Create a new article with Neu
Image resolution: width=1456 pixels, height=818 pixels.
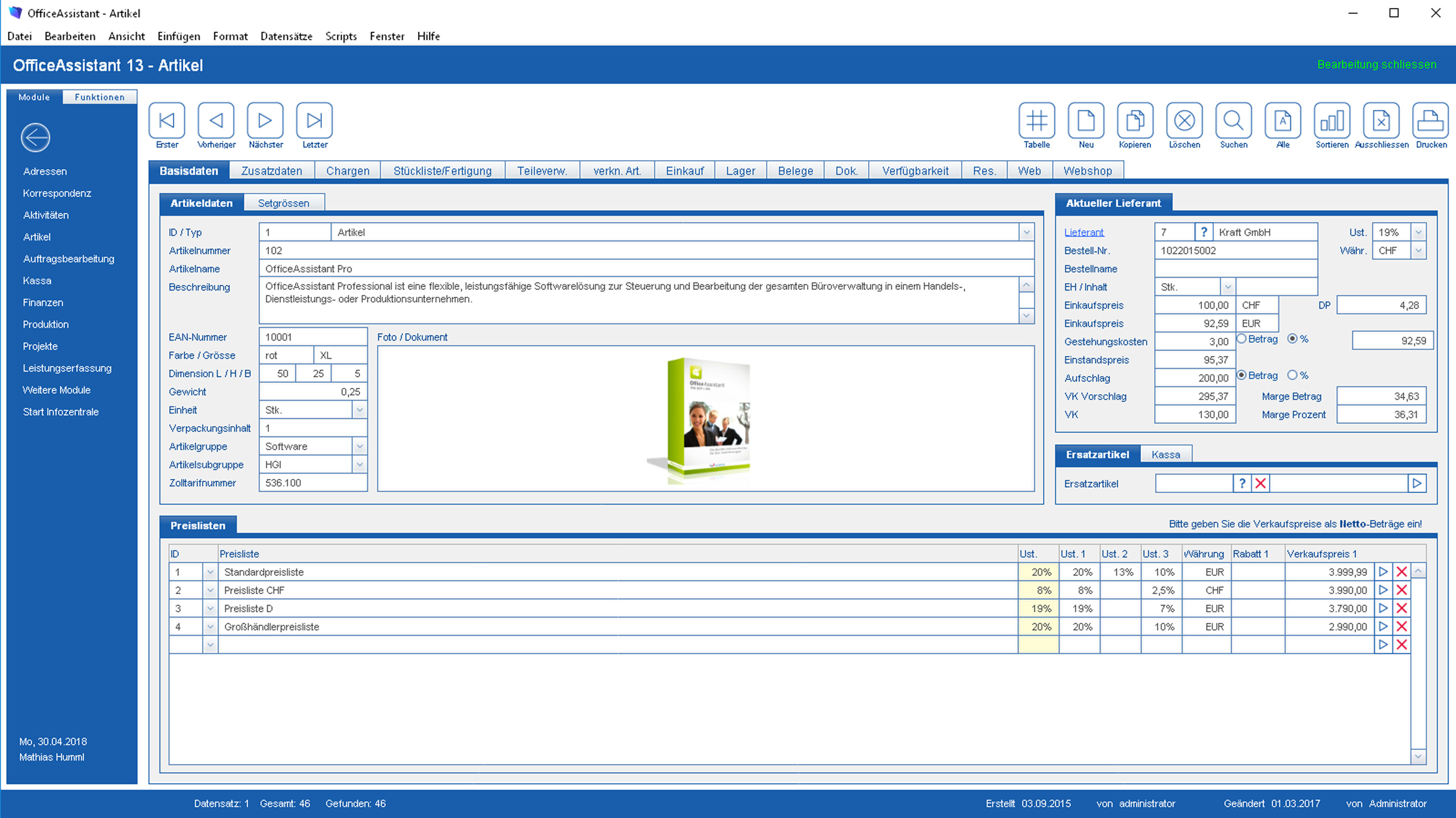tap(1086, 121)
